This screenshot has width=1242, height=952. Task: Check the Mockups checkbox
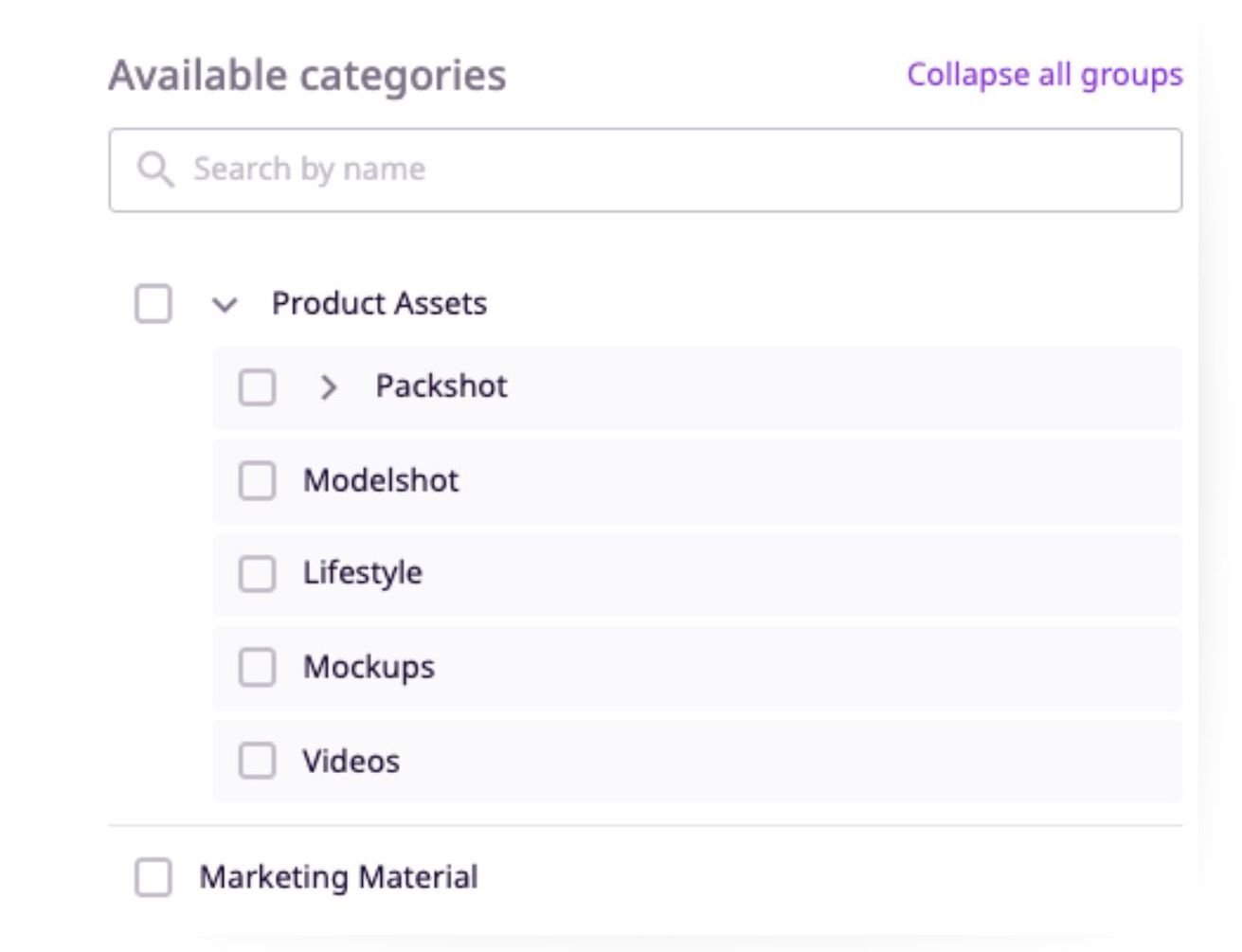[256, 666]
